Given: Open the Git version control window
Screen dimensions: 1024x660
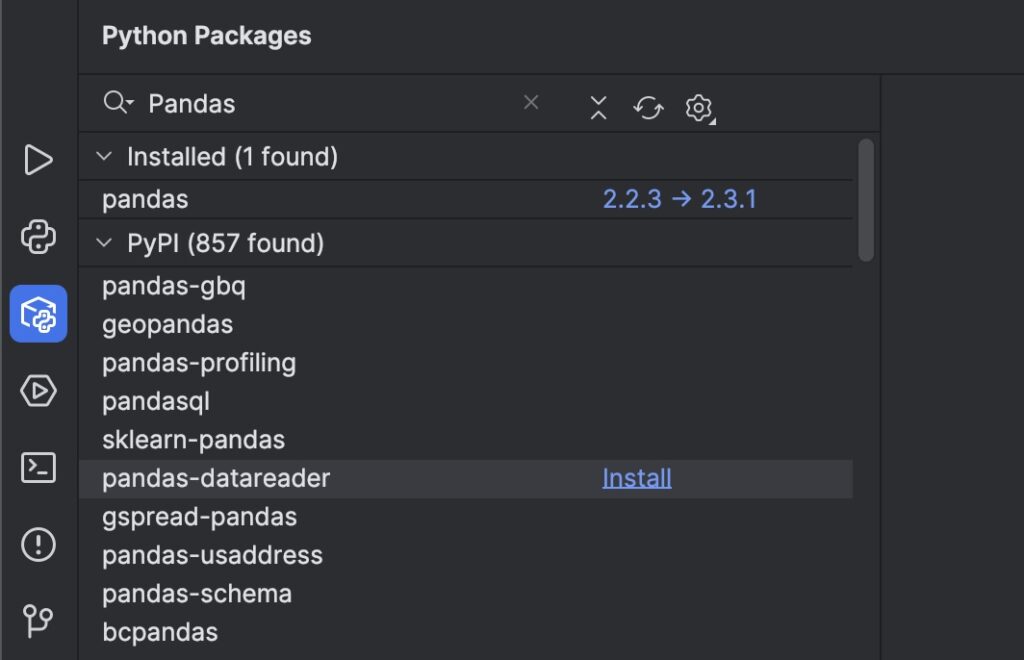Looking at the screenshot, I should point(38,621).
